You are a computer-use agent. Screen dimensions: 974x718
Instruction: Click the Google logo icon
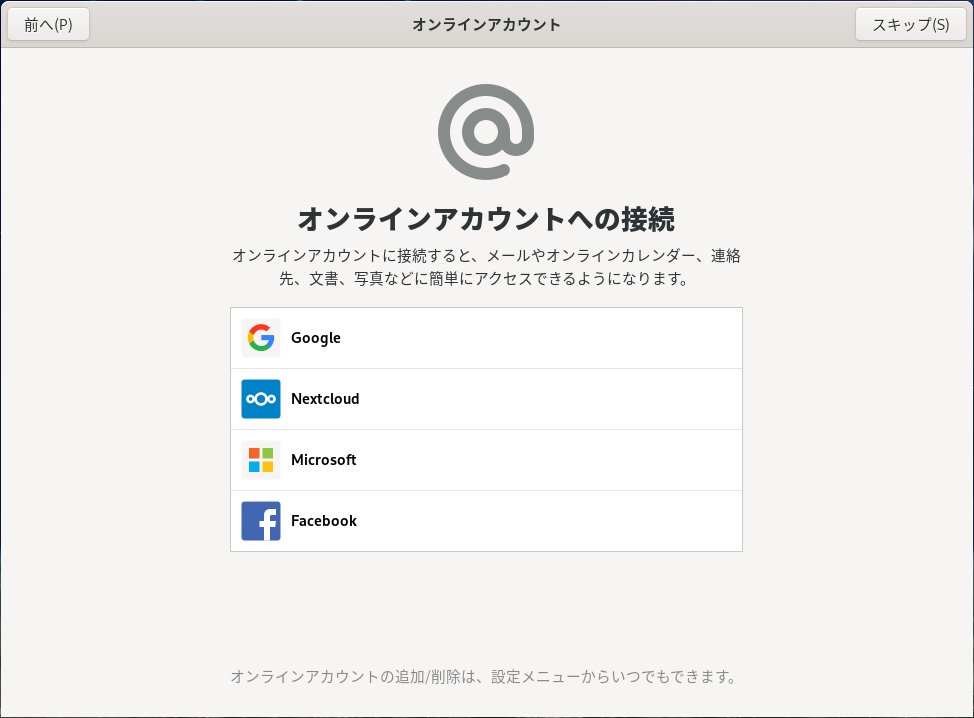coord(261,338)
